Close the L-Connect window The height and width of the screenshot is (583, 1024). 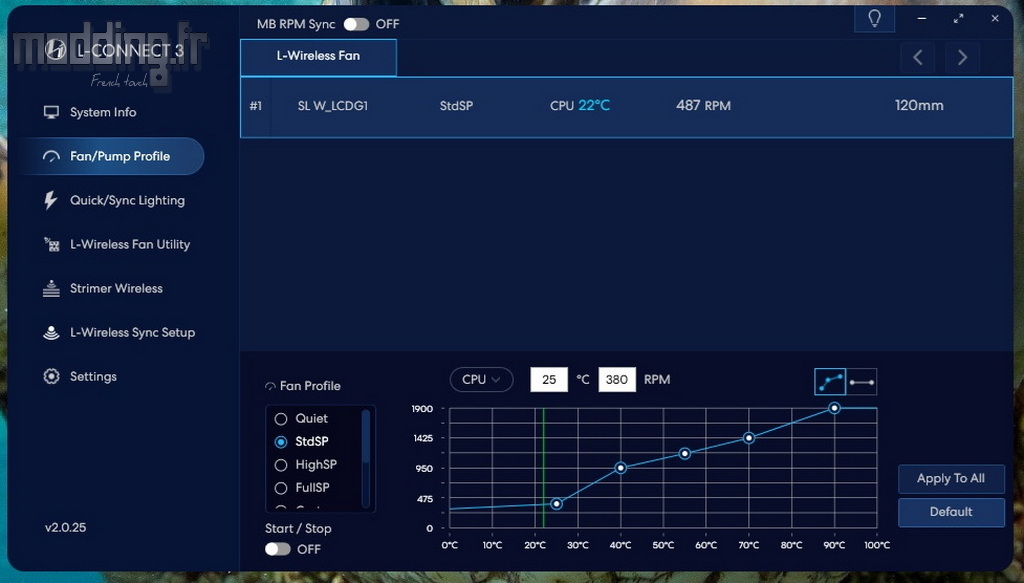tap(995, 18)
